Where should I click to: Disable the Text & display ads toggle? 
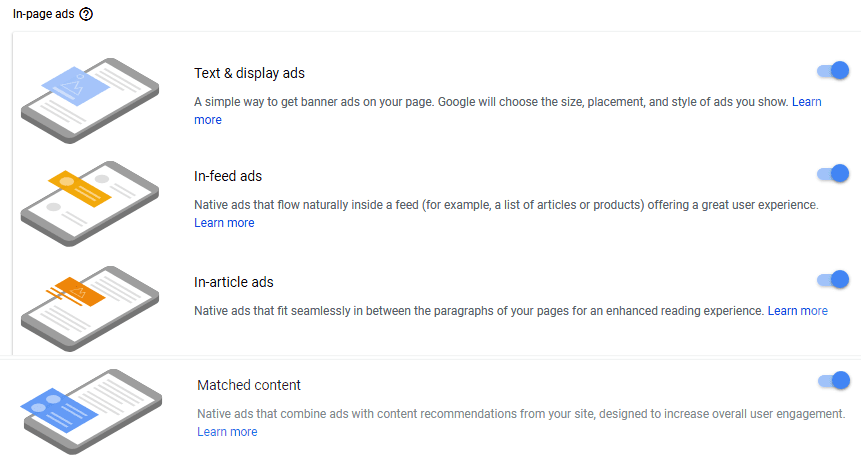833,71
